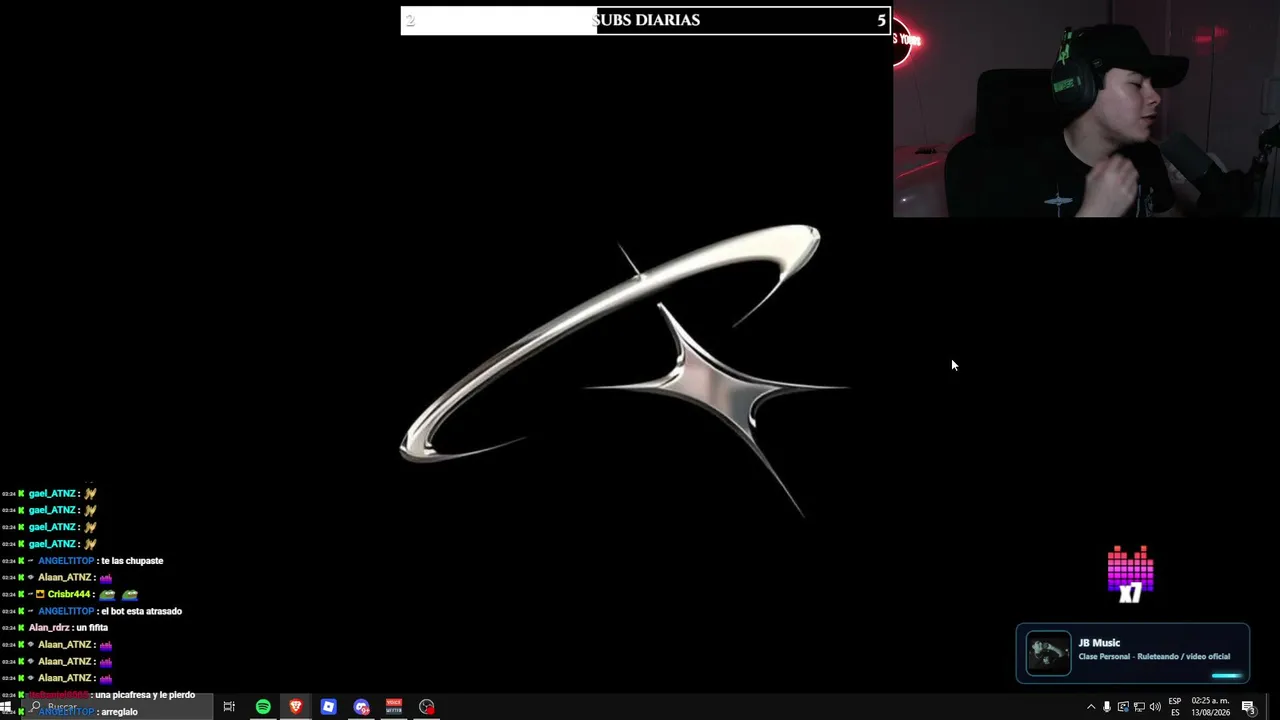Click the username Crisbr444 in chat
Screen dimensions: 1280x720
[69, 594]
